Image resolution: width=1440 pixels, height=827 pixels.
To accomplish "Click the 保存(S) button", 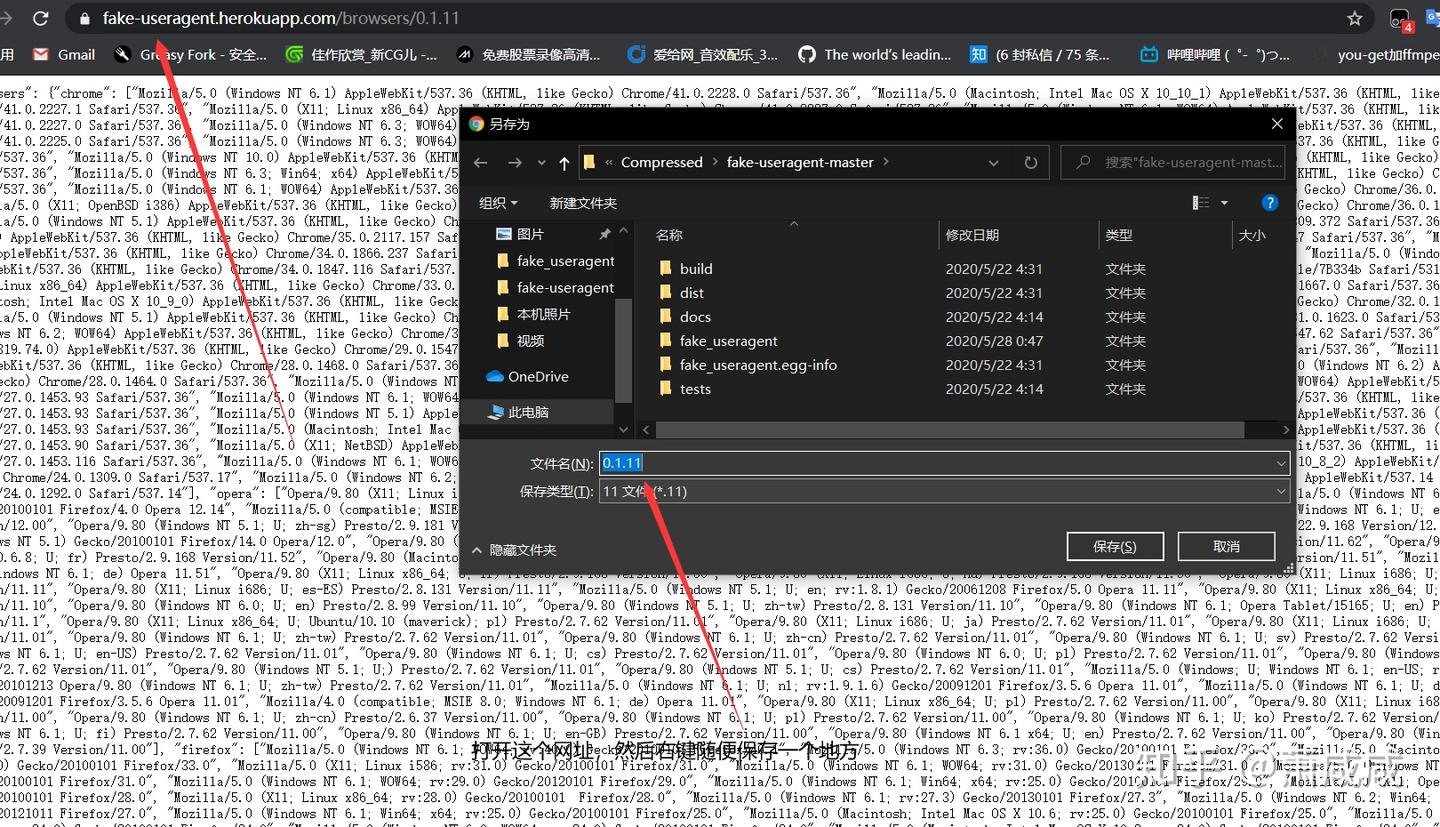I will [x=1114, y=546].
